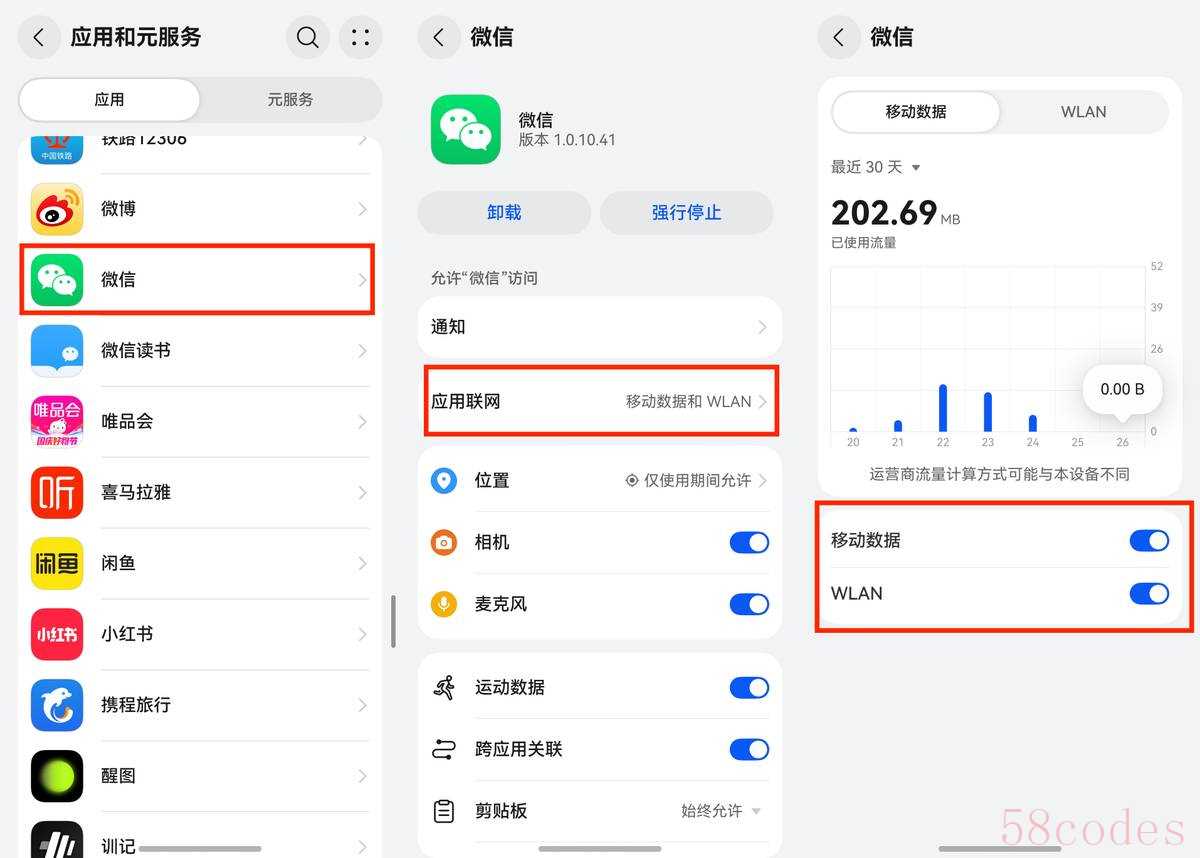The image size is (1200, 858).
Task: Go back from 微信 app info screen
Action: click(439, 38)
